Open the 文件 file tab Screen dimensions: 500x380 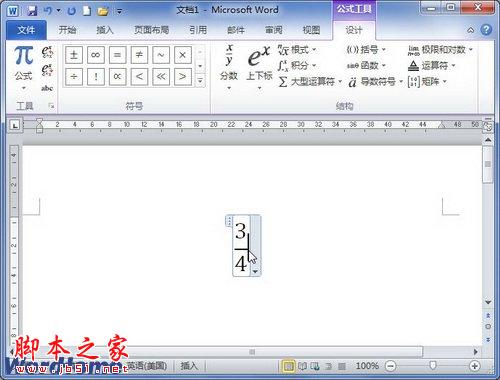click(26, 30)
